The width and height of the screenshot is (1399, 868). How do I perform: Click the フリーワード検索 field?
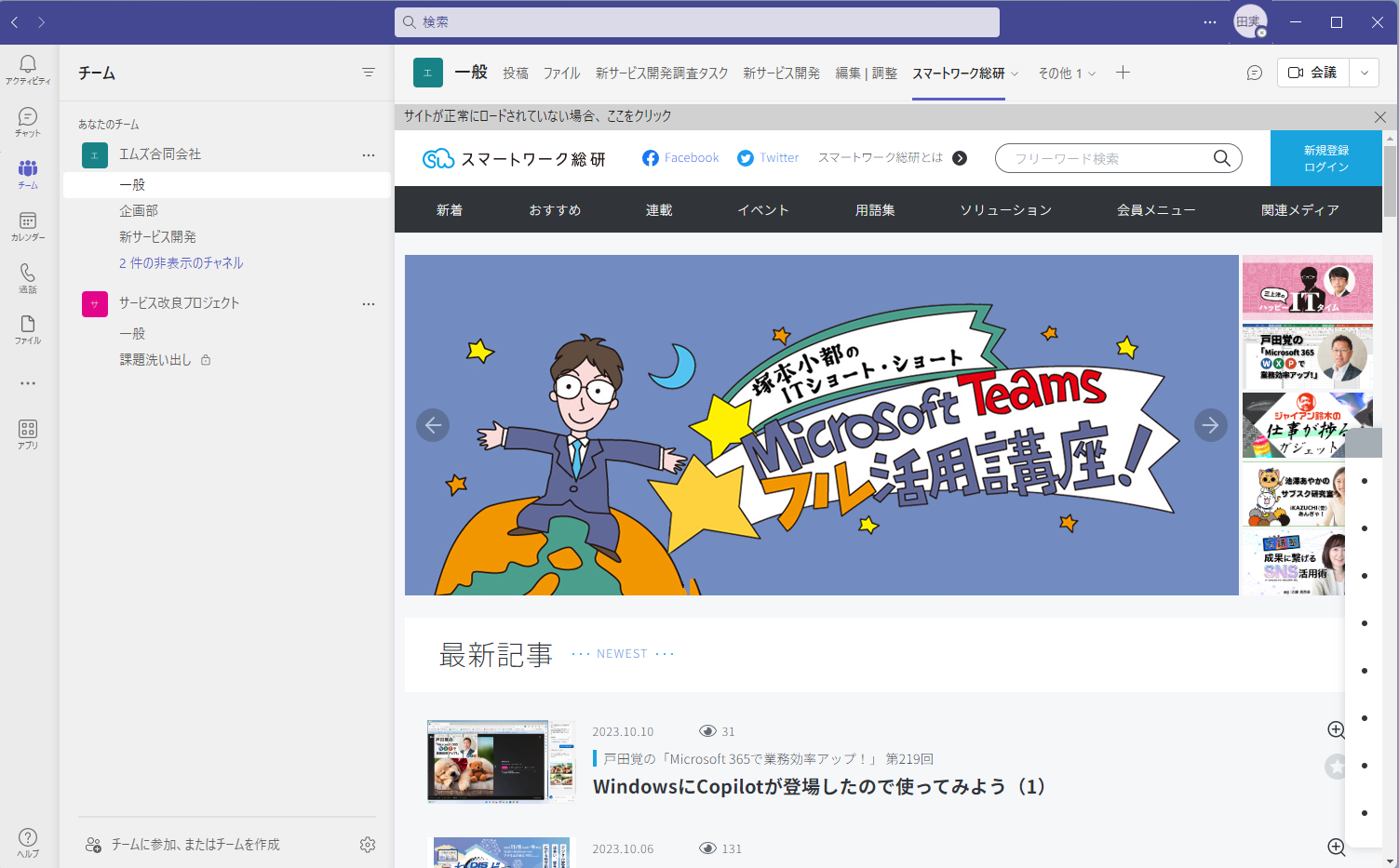[1108, 158]
